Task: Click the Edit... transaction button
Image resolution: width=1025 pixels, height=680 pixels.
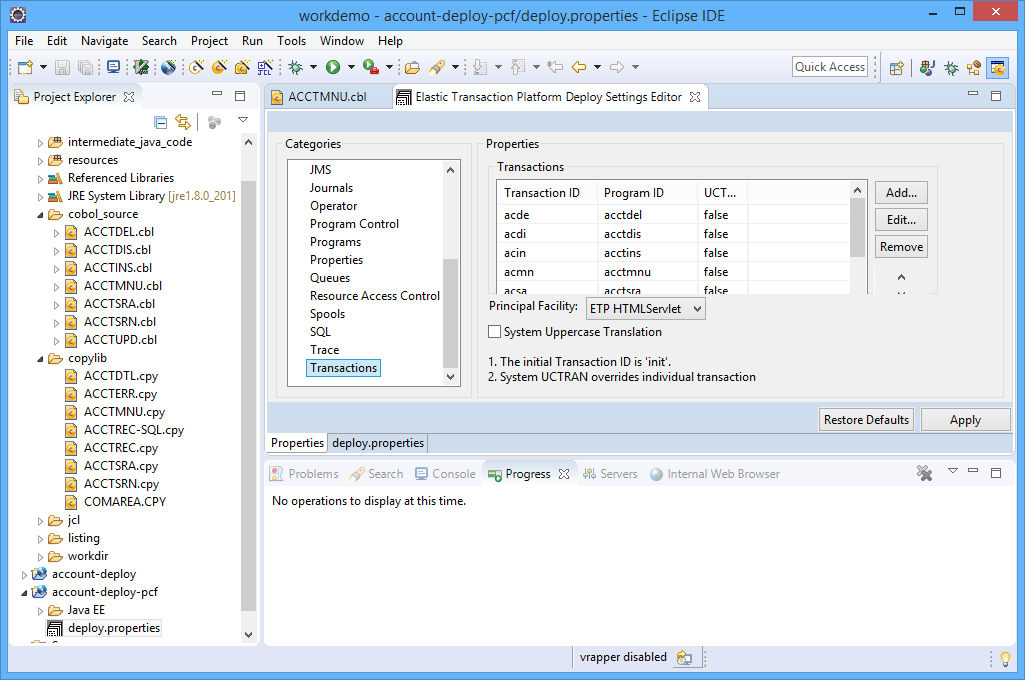Action: point(901,220)
